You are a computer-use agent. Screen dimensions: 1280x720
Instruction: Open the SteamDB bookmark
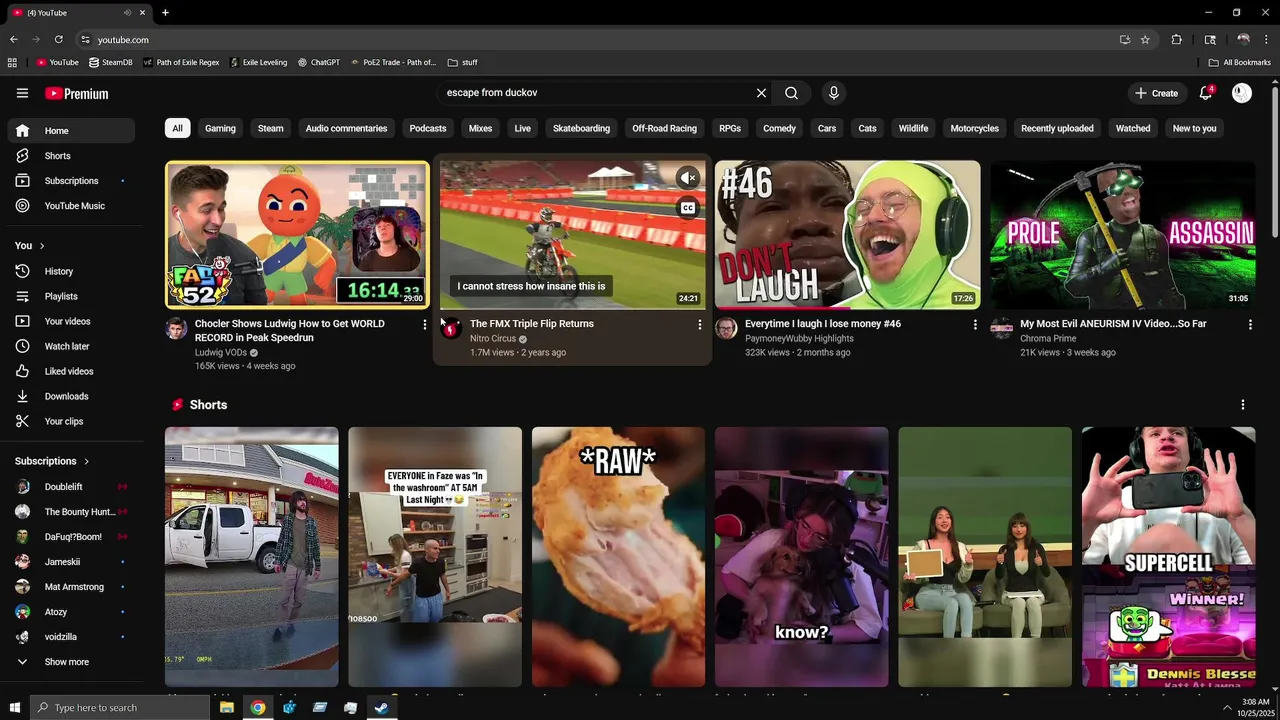[x=110, y=62]
